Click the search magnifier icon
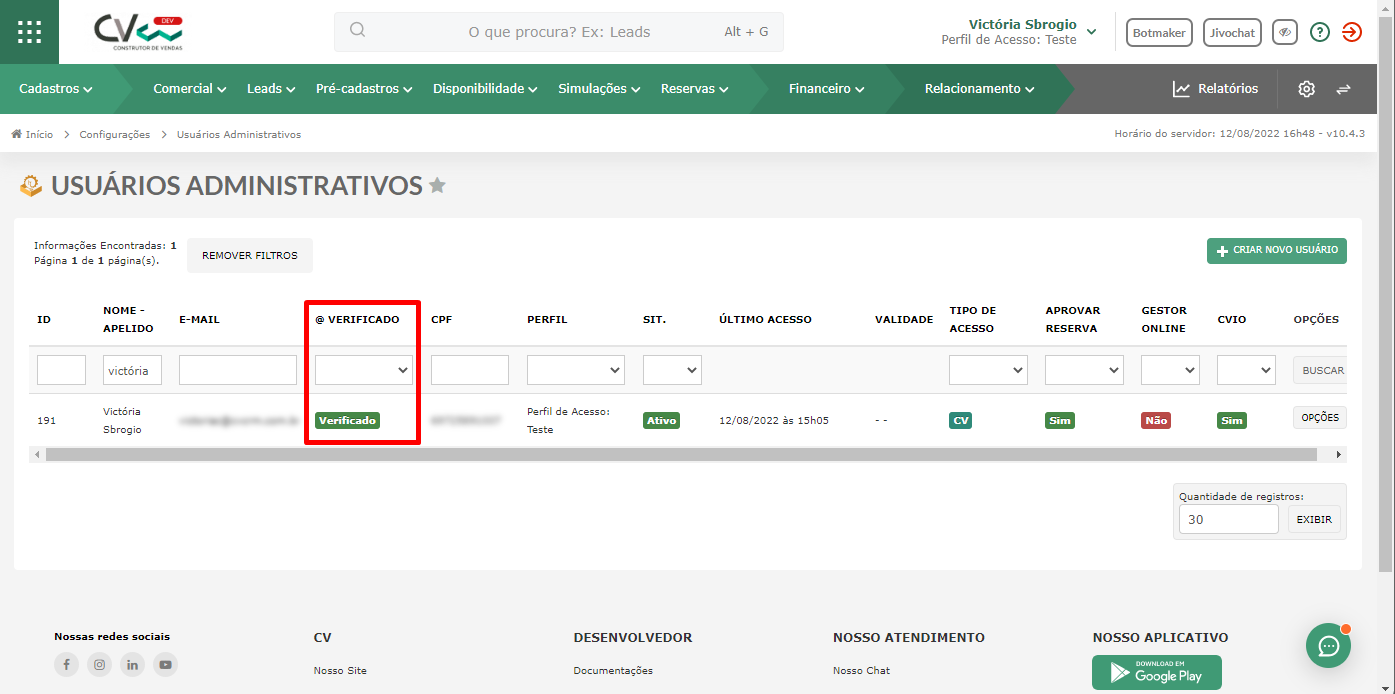 (x=357, y=31)
